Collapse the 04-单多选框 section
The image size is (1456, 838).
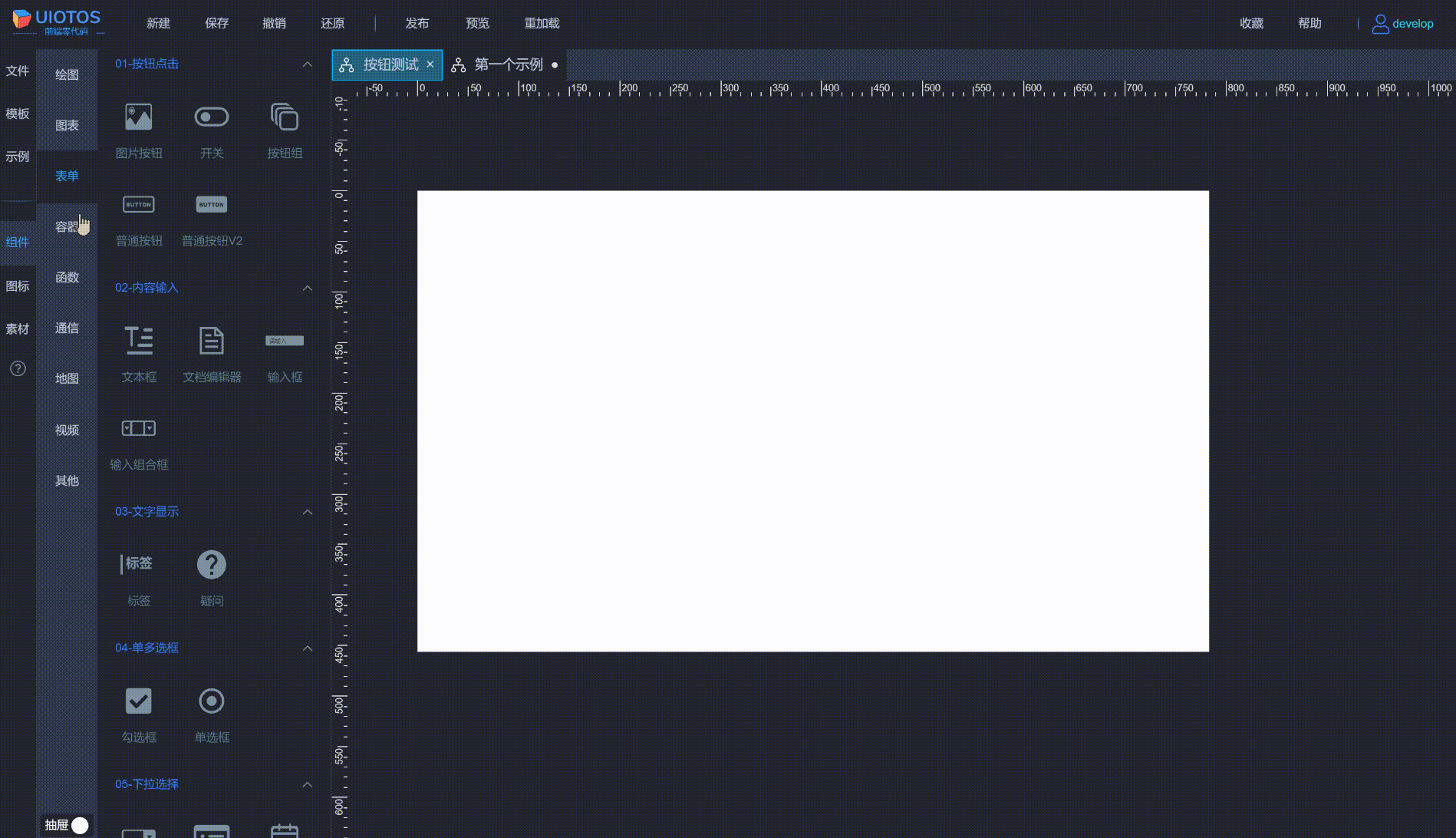[308, 648]
